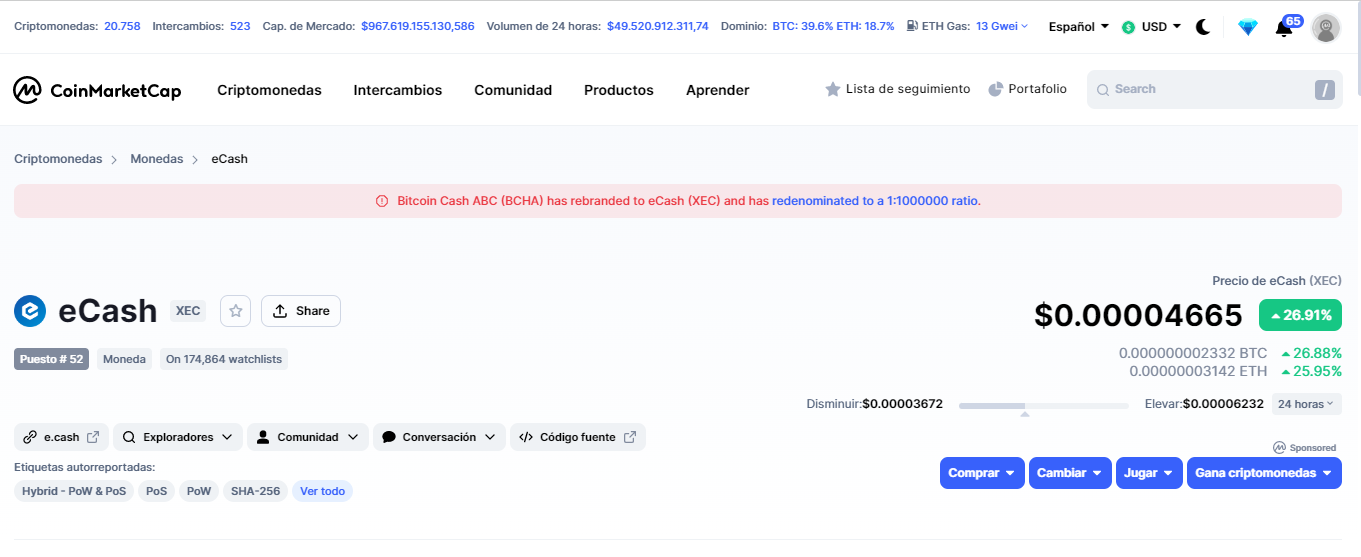Click dominance BTC: 39.6% ETH: 18.7%
The width and height of the screenshot is (1361, 557).
[833, 26]
